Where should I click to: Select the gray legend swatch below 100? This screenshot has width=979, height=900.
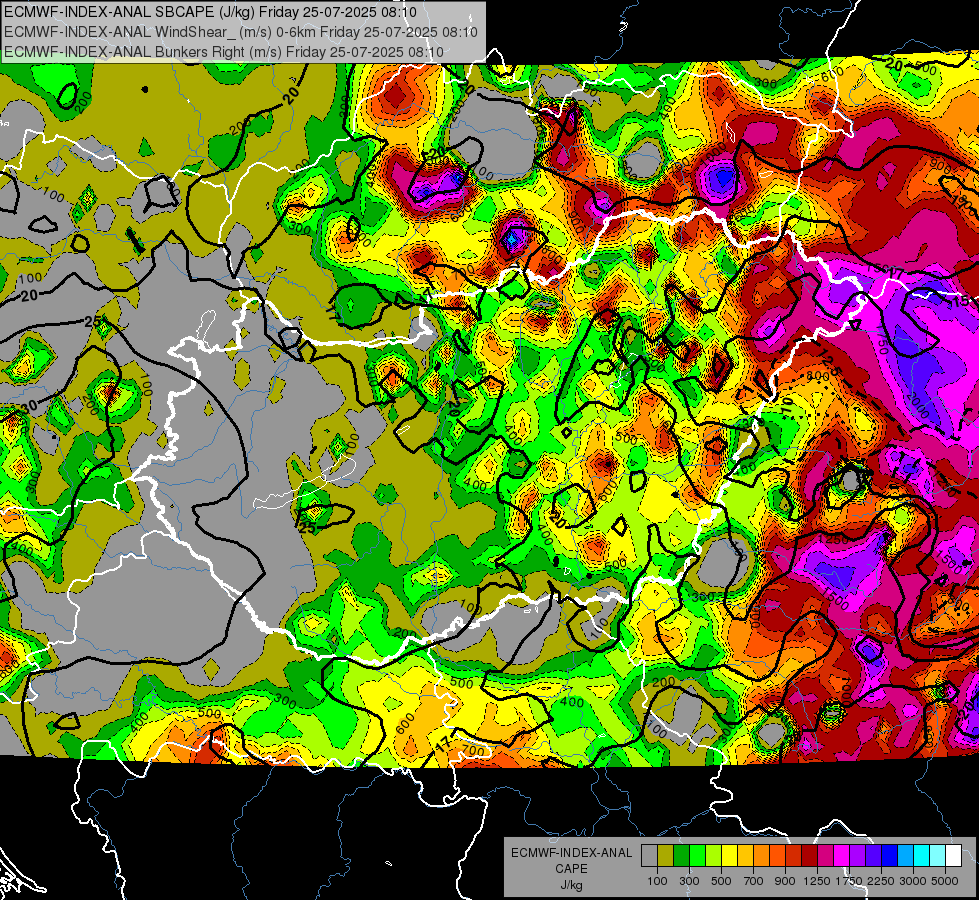pos(649,856)
